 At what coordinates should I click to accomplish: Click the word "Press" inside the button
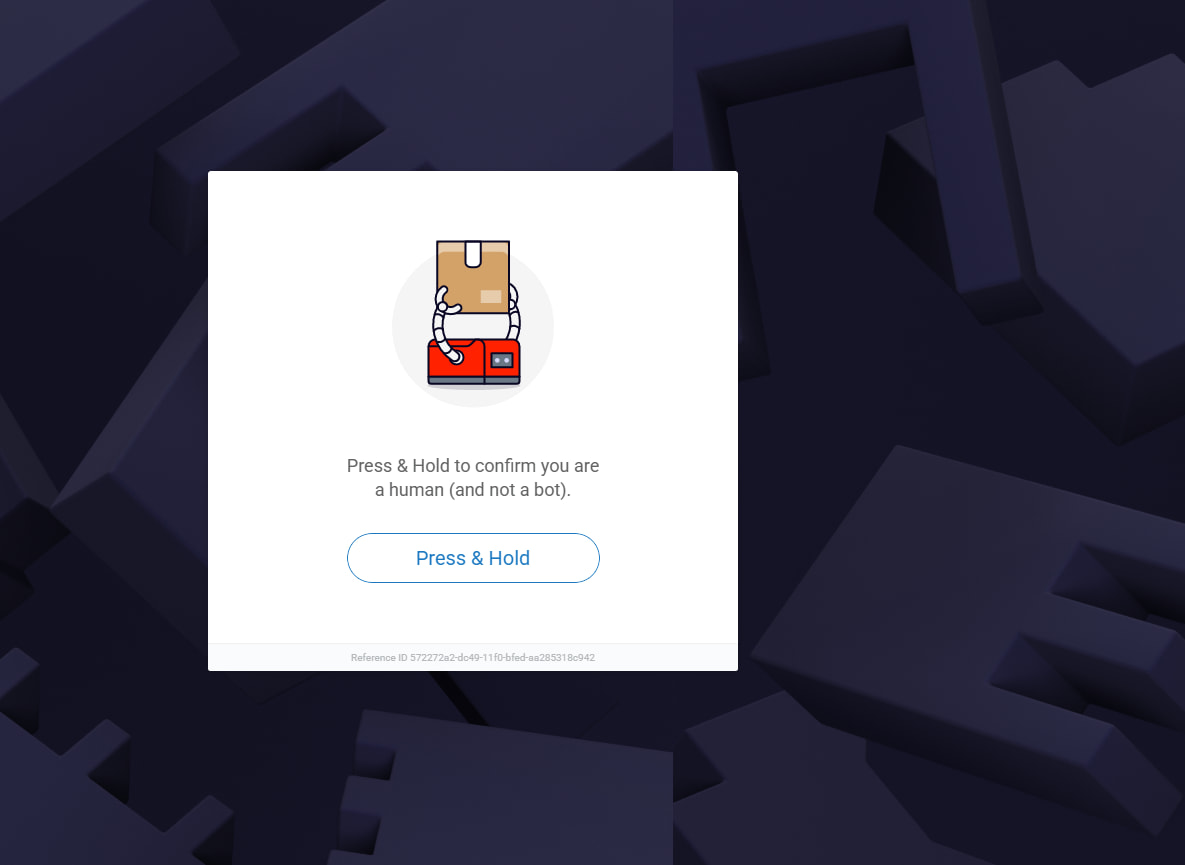tap(441, 558)
